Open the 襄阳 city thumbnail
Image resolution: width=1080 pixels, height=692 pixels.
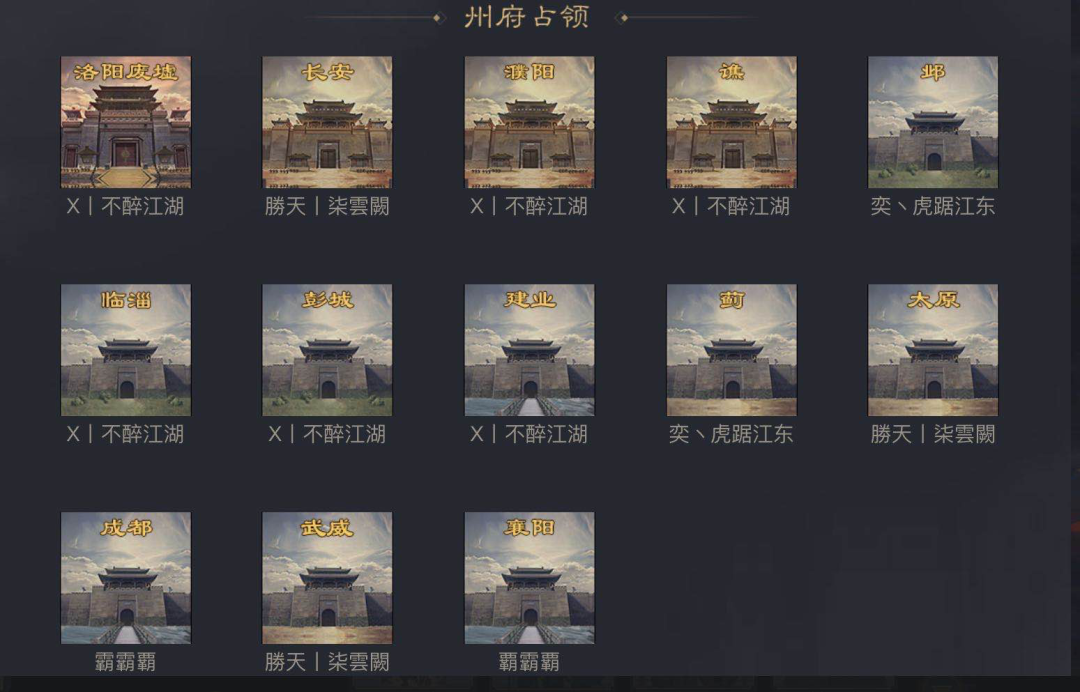point(530,578)
